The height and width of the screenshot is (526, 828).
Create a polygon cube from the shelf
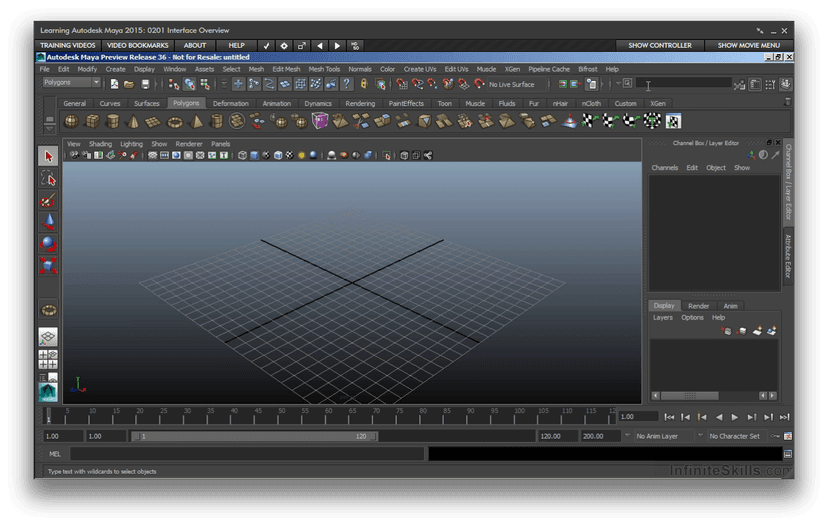tap(92, 121)
